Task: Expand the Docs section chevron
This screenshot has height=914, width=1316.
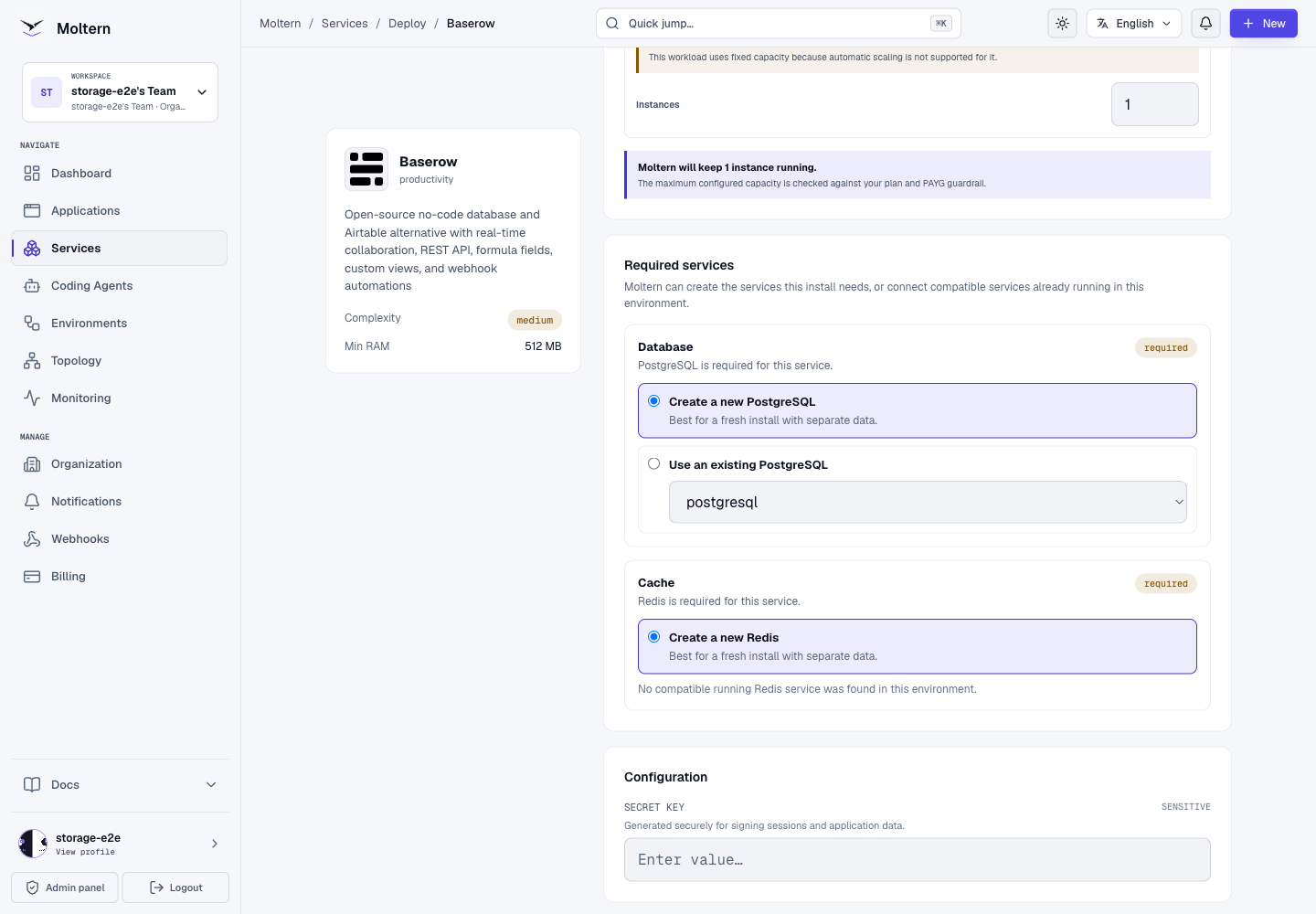Action: coord(211,785)
